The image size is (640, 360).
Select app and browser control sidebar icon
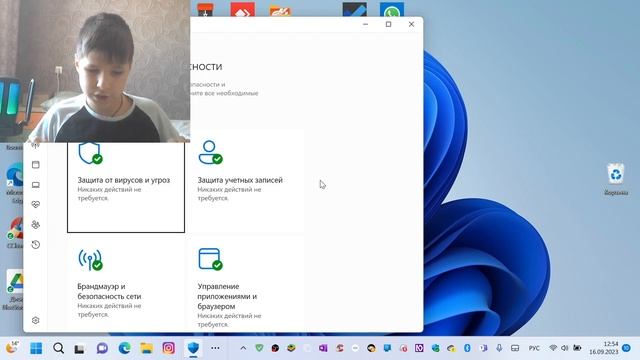click(36, 164)
